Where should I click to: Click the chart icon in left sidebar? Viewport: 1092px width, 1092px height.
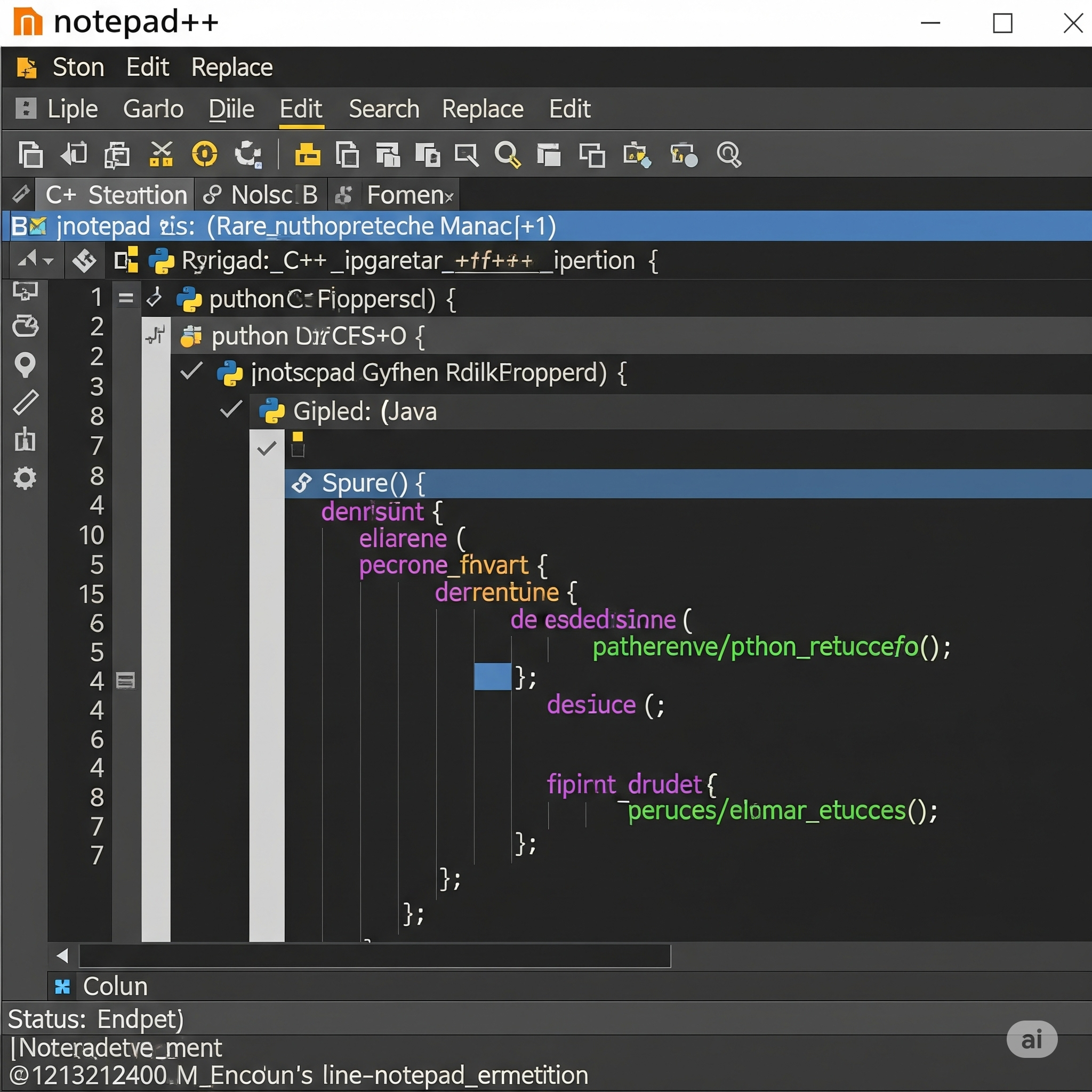pyautogui.click(x=25, y=439)
